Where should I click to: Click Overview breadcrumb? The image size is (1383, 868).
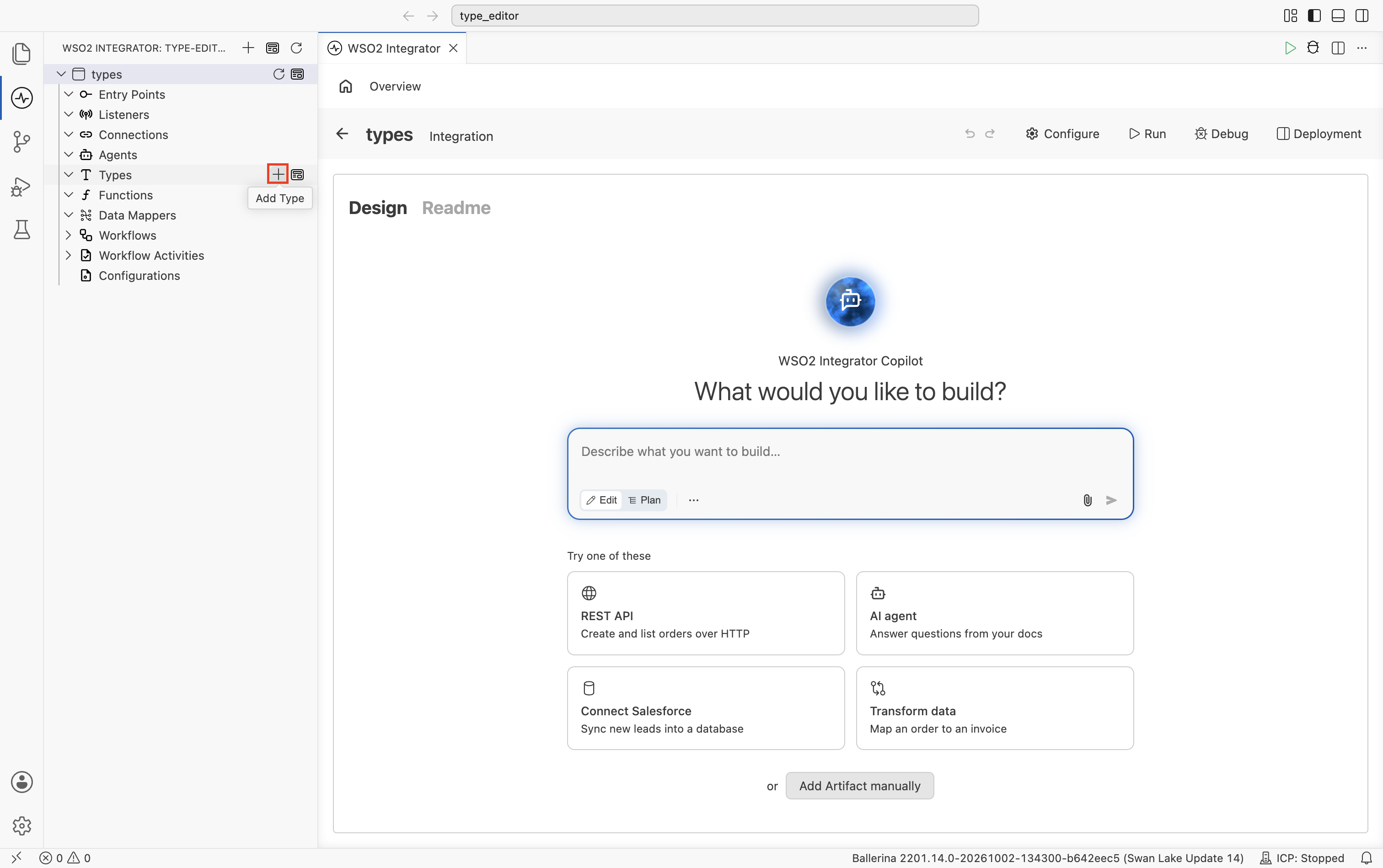pos(395,86)
